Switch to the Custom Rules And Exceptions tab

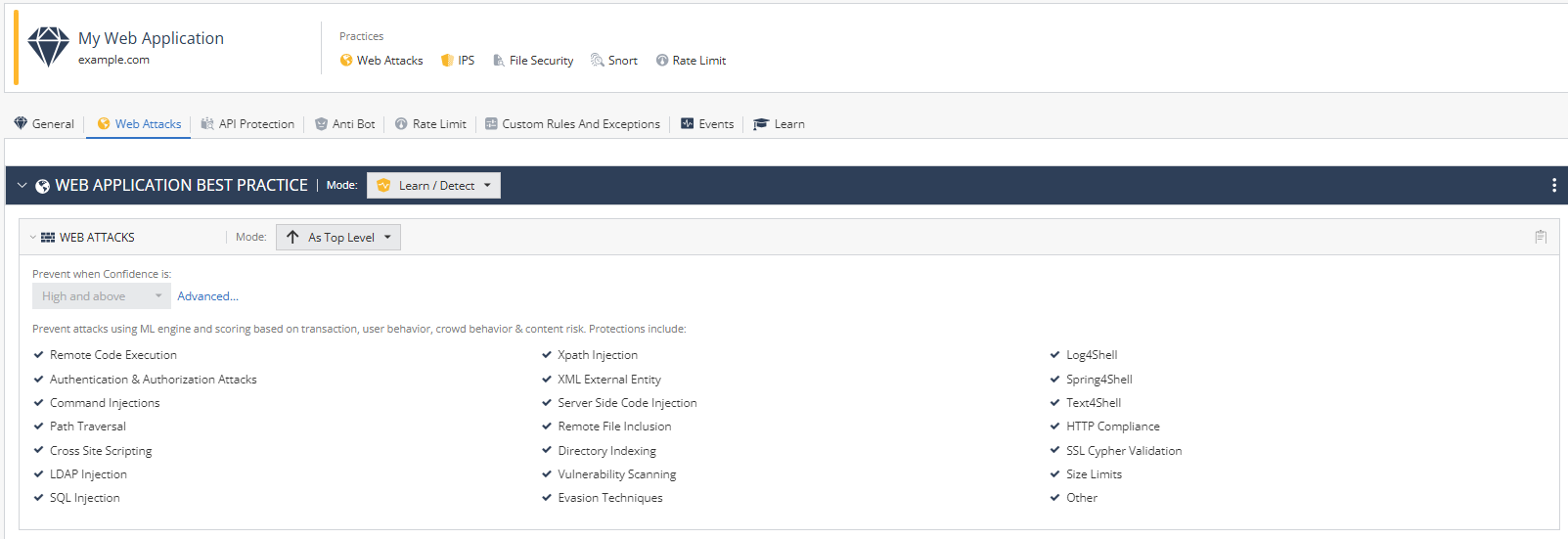572,124
